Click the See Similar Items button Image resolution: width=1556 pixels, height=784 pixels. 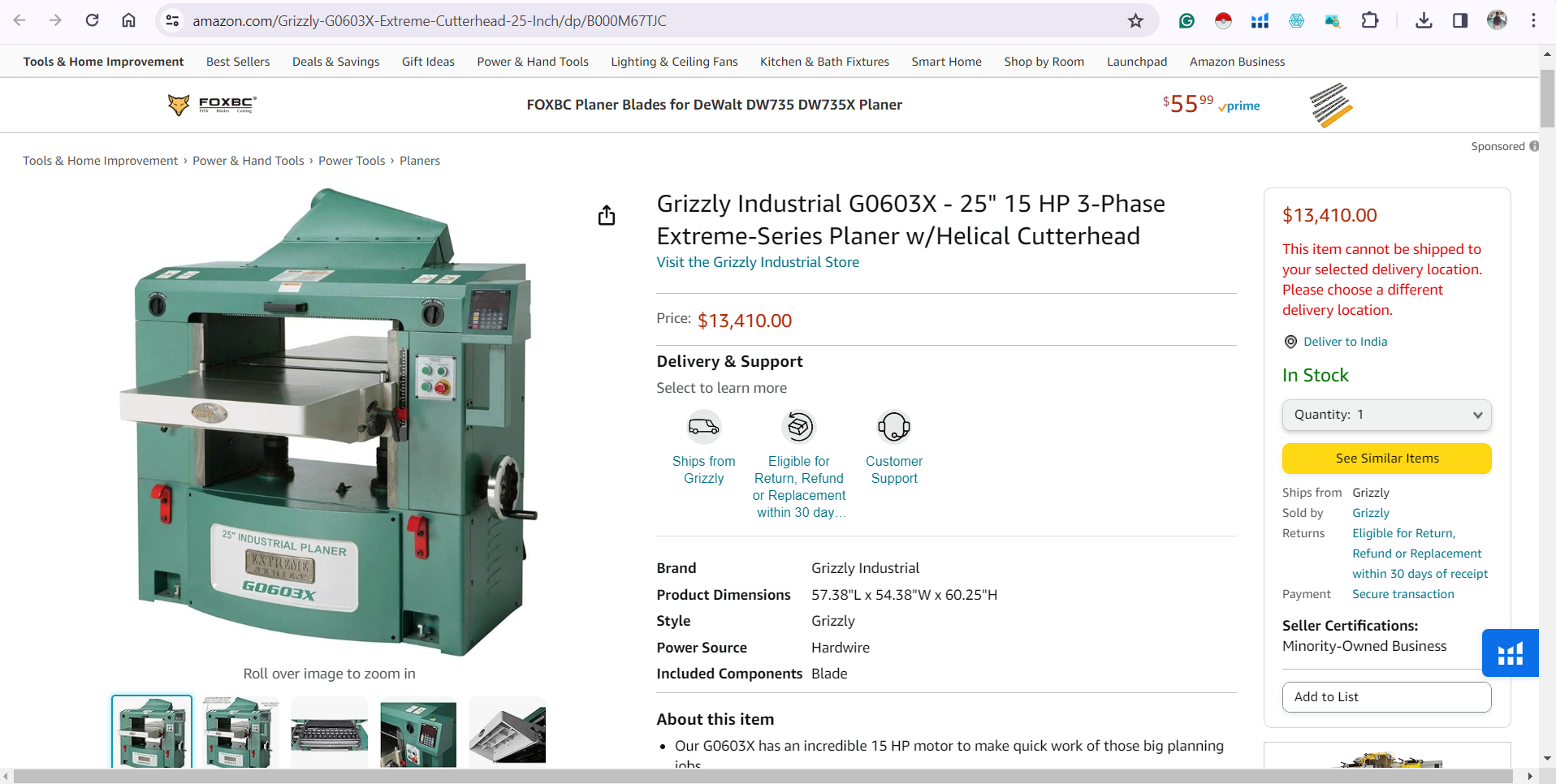click(1386, 459)
